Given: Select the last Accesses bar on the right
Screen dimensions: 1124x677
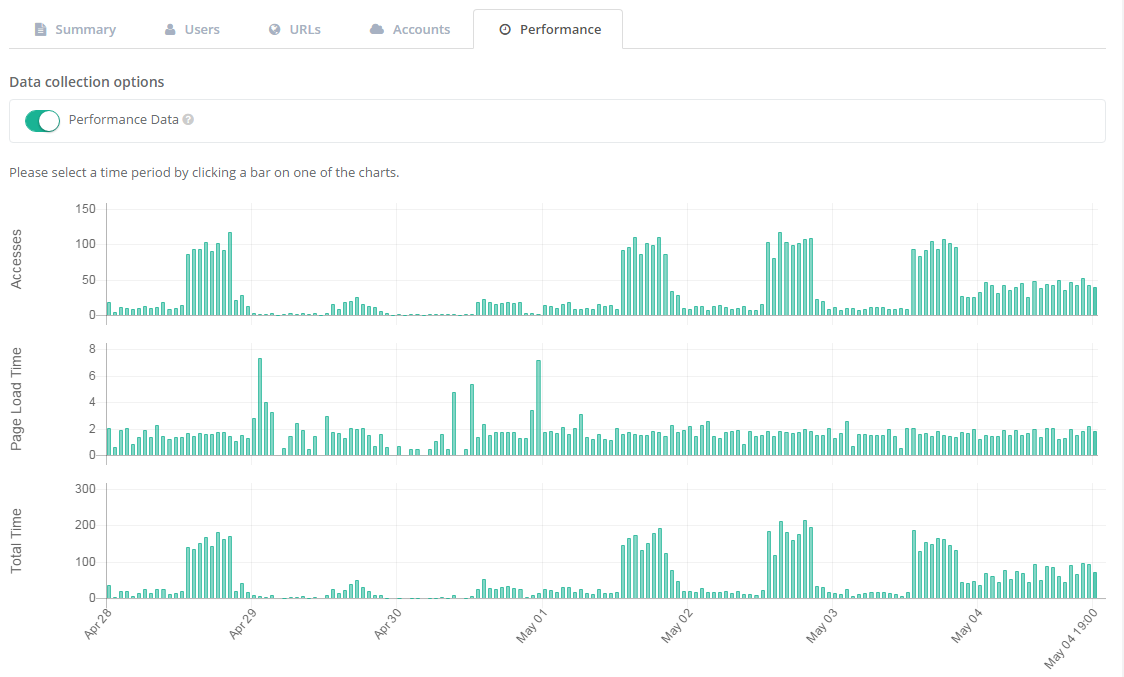Looking at the screenshot, I should [x=1095, y=302].
